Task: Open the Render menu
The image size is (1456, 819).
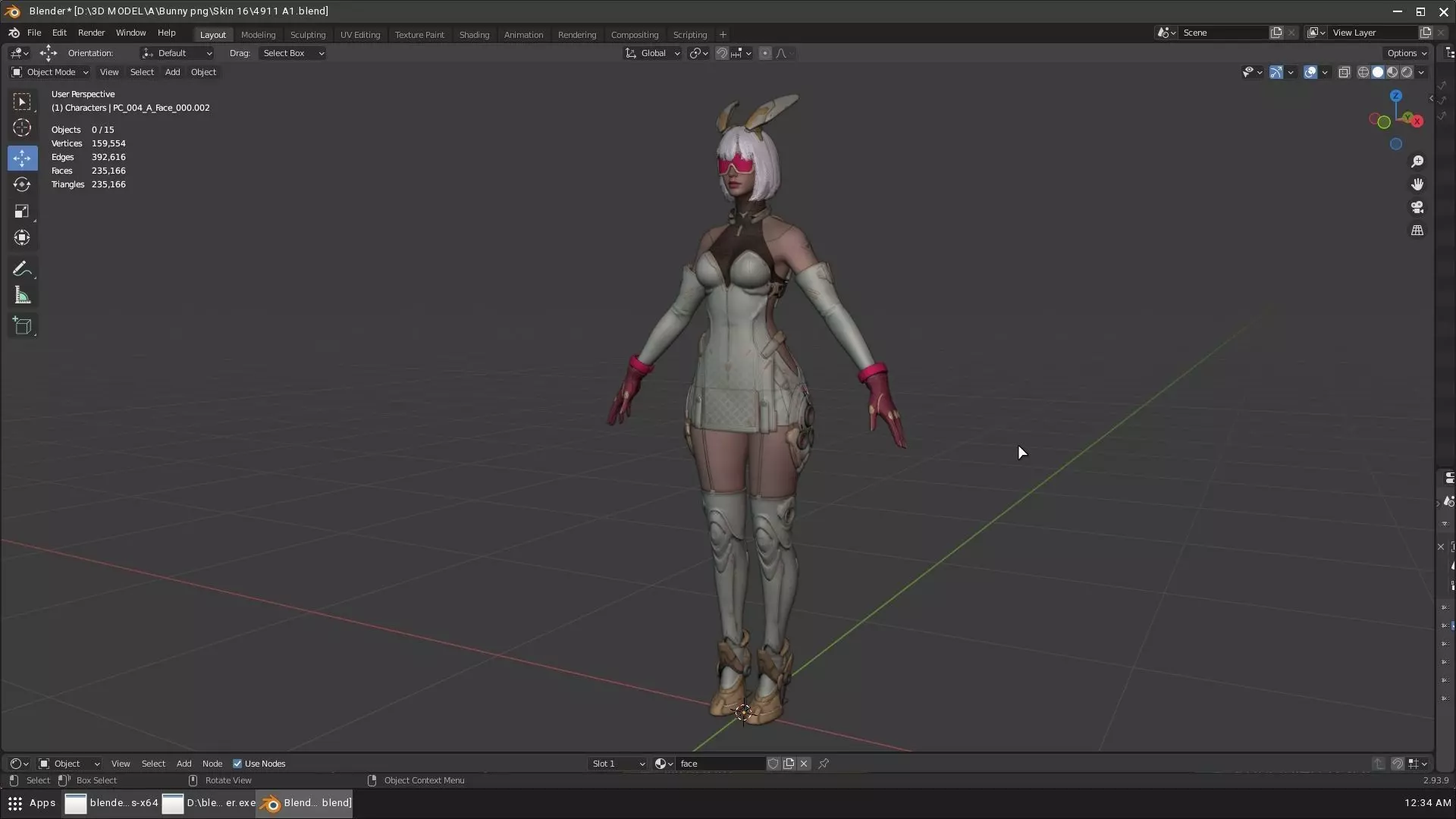Action: tap(91, 33)
